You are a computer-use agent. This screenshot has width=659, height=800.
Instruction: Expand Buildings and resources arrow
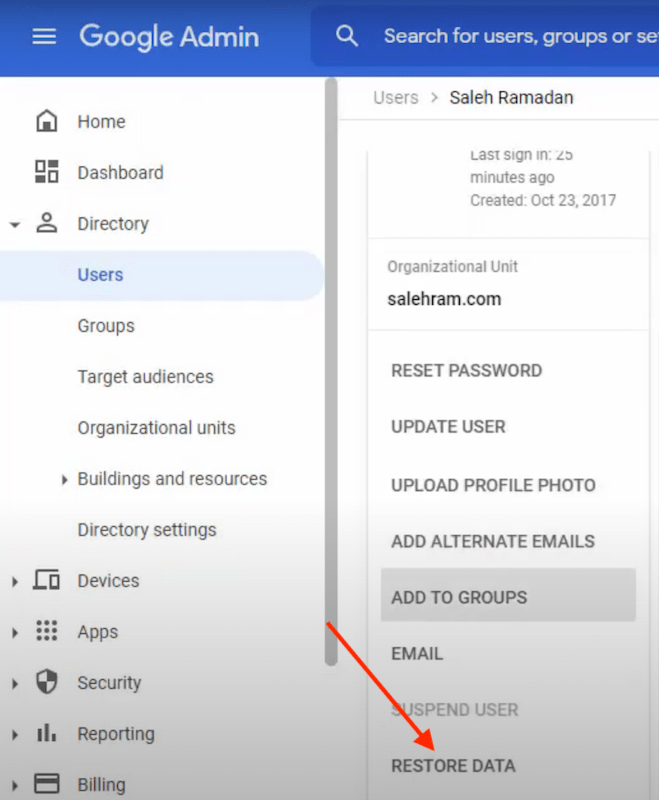tap(65, 480)
